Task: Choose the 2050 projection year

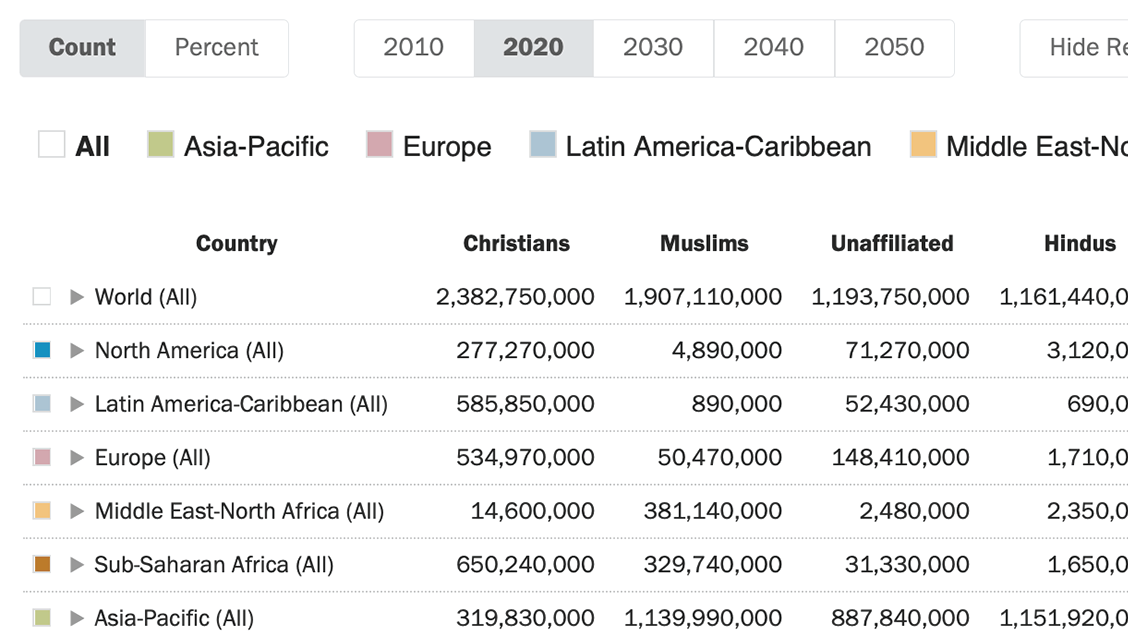Action: pyautogui.click(x=893, y=47)
